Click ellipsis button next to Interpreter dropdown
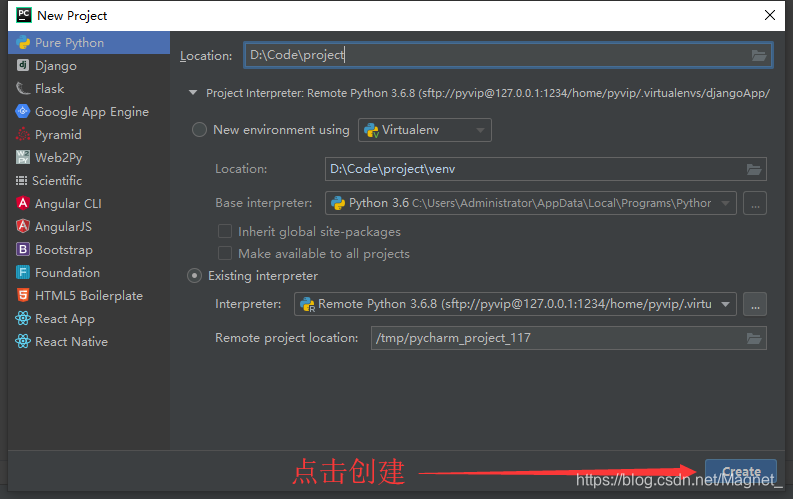 (755, 304)
